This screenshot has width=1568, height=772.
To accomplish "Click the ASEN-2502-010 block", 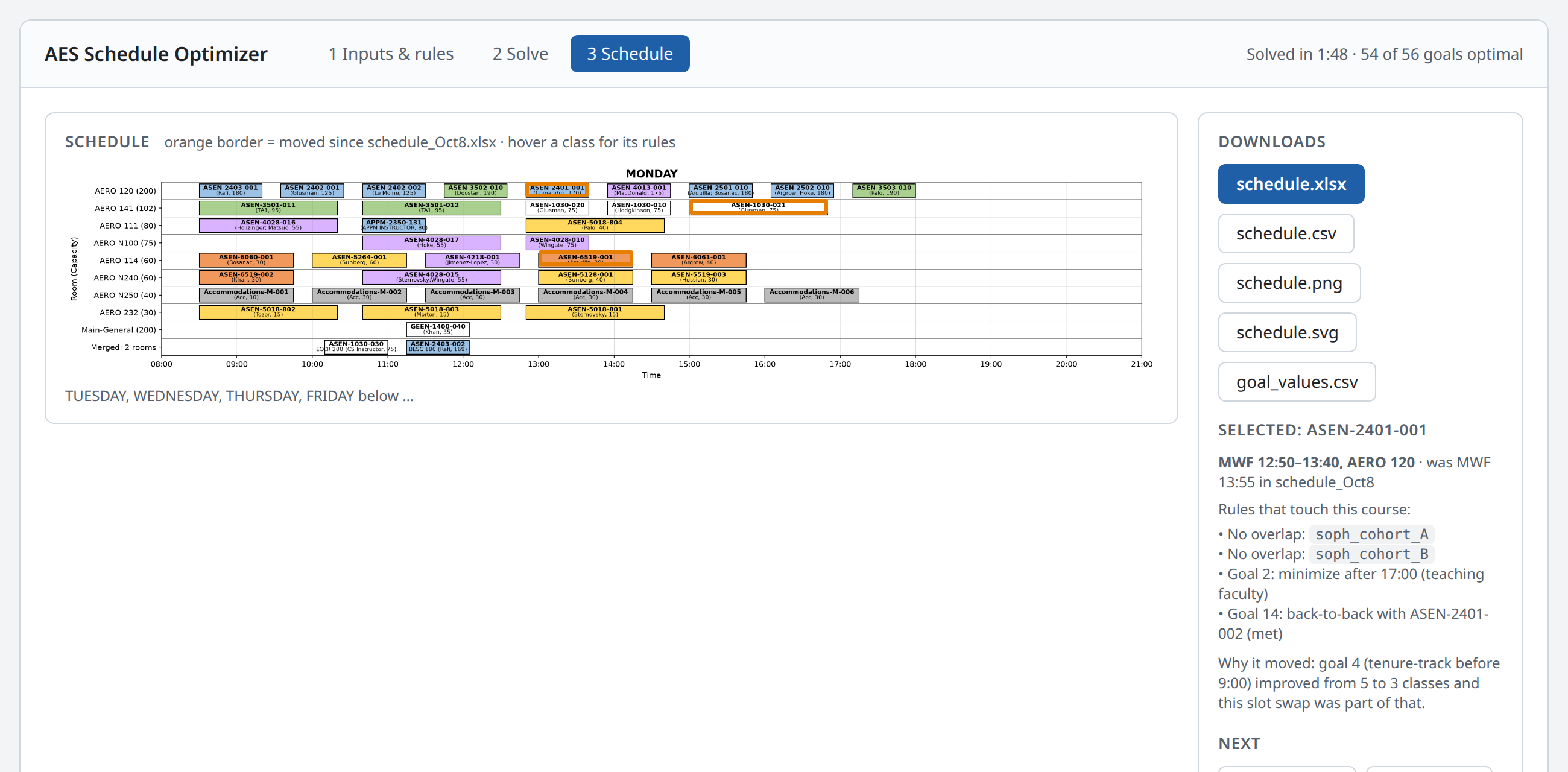I will [802, 191].
